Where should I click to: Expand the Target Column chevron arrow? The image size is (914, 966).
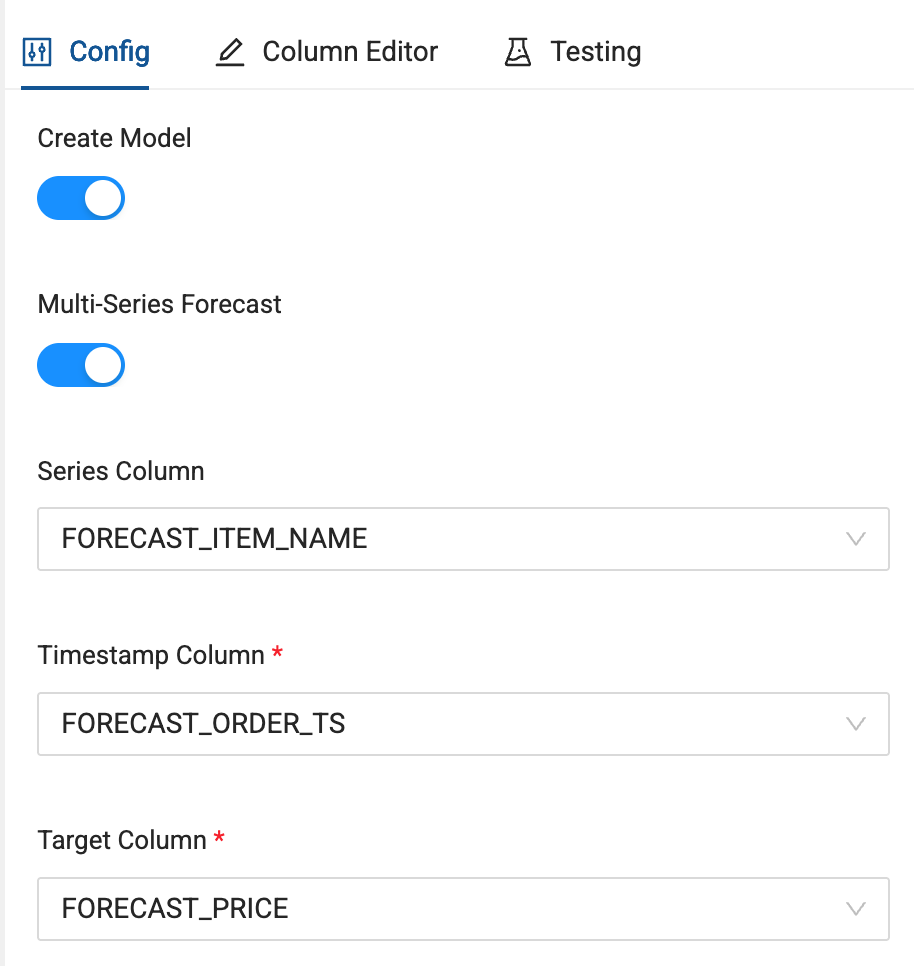click(855, 909)
